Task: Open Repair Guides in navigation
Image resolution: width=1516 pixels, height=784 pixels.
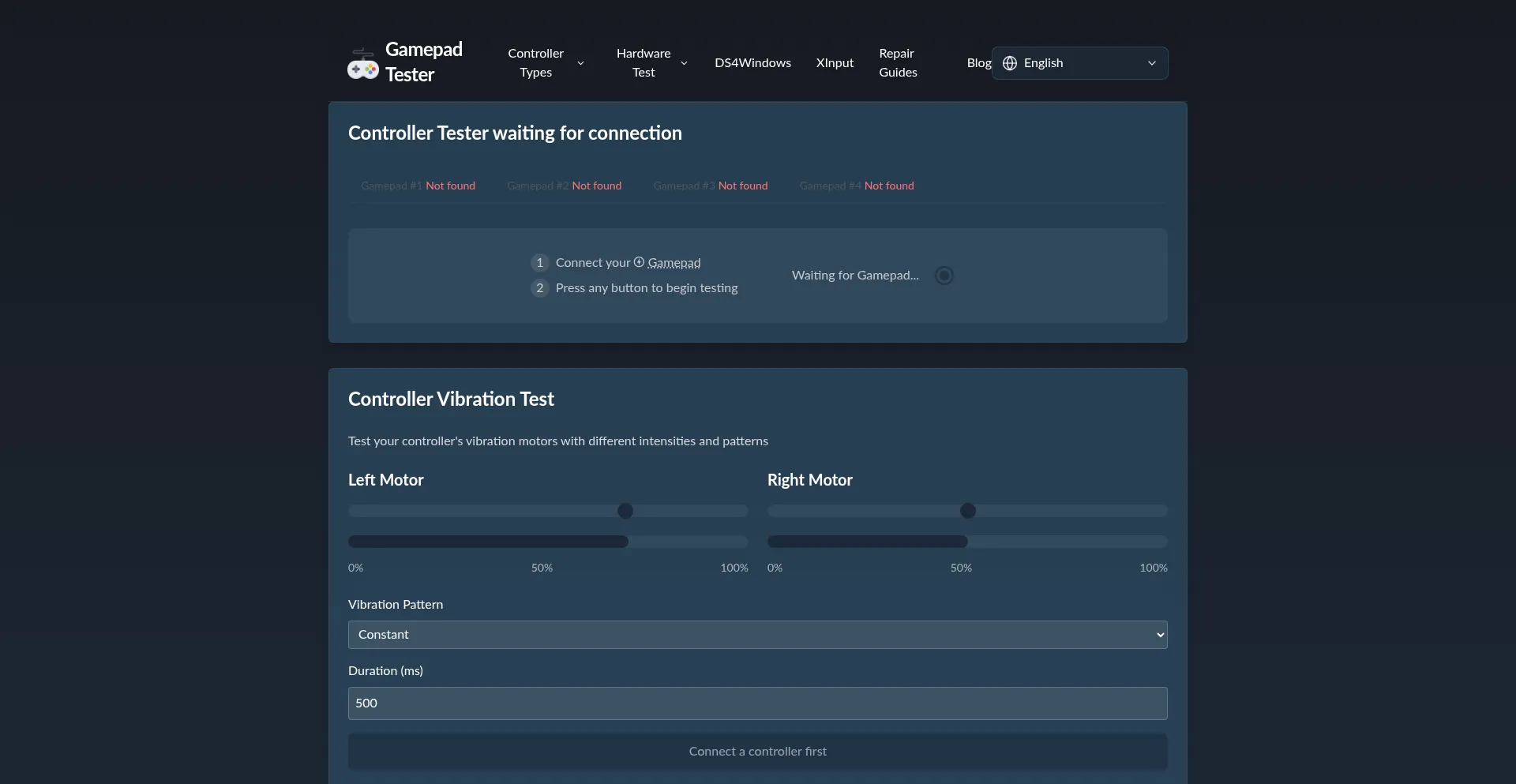Action: pos(898,63)
